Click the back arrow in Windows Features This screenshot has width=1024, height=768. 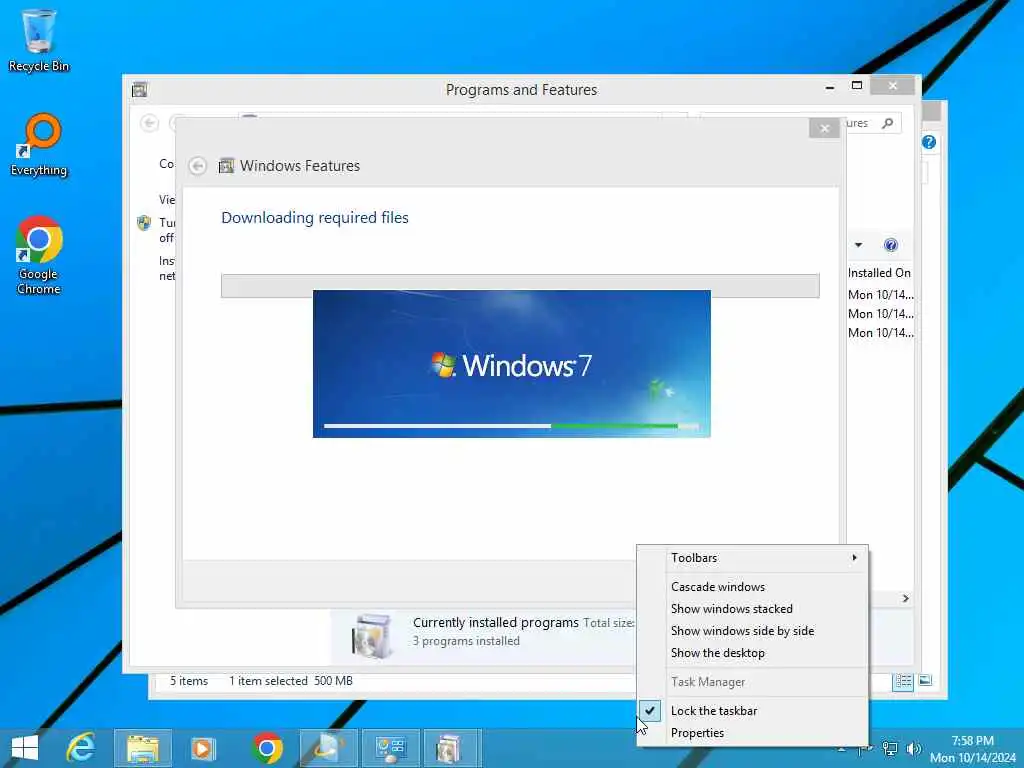[x=198, y=166]
